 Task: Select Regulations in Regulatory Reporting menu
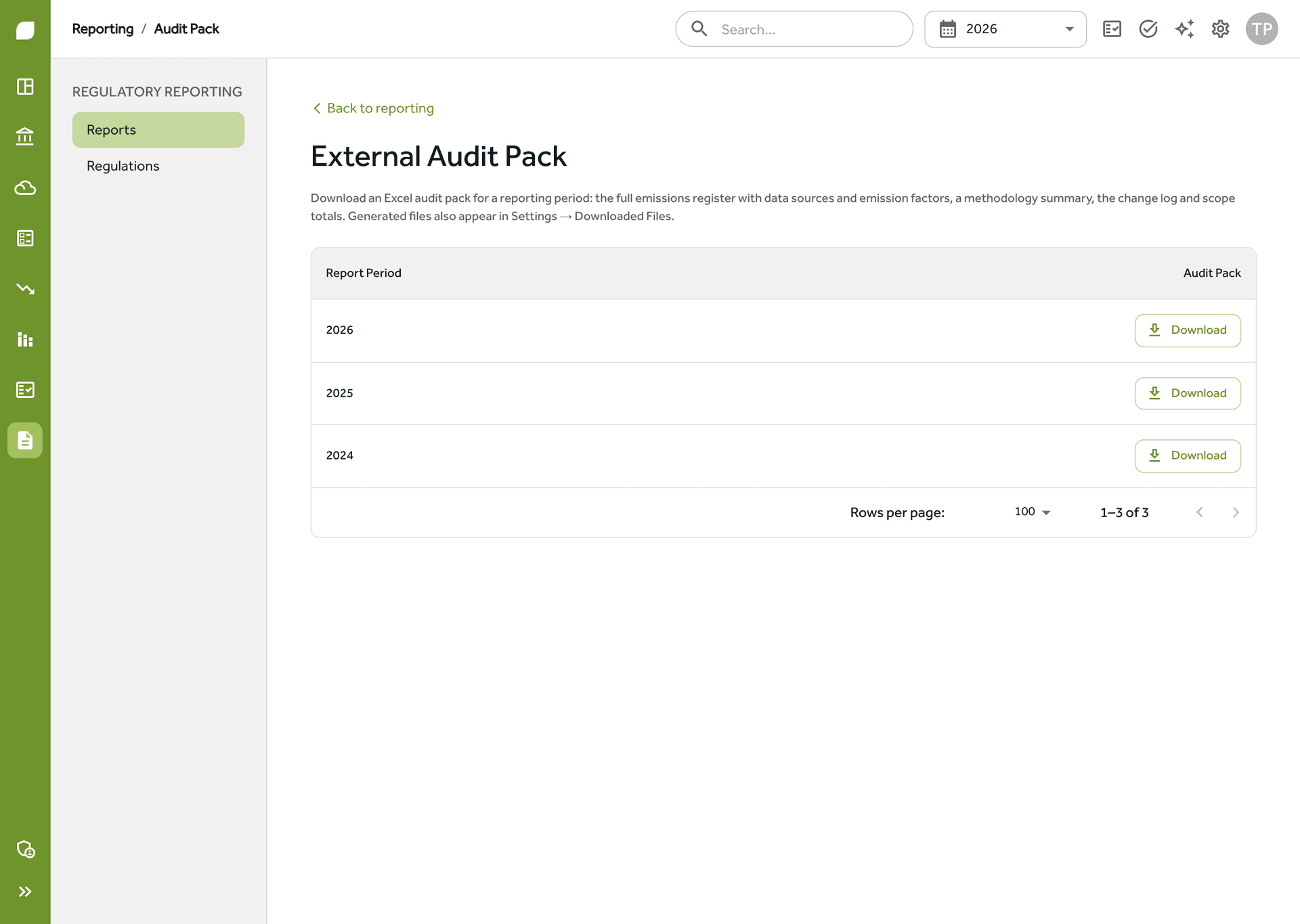coord(158,166)
